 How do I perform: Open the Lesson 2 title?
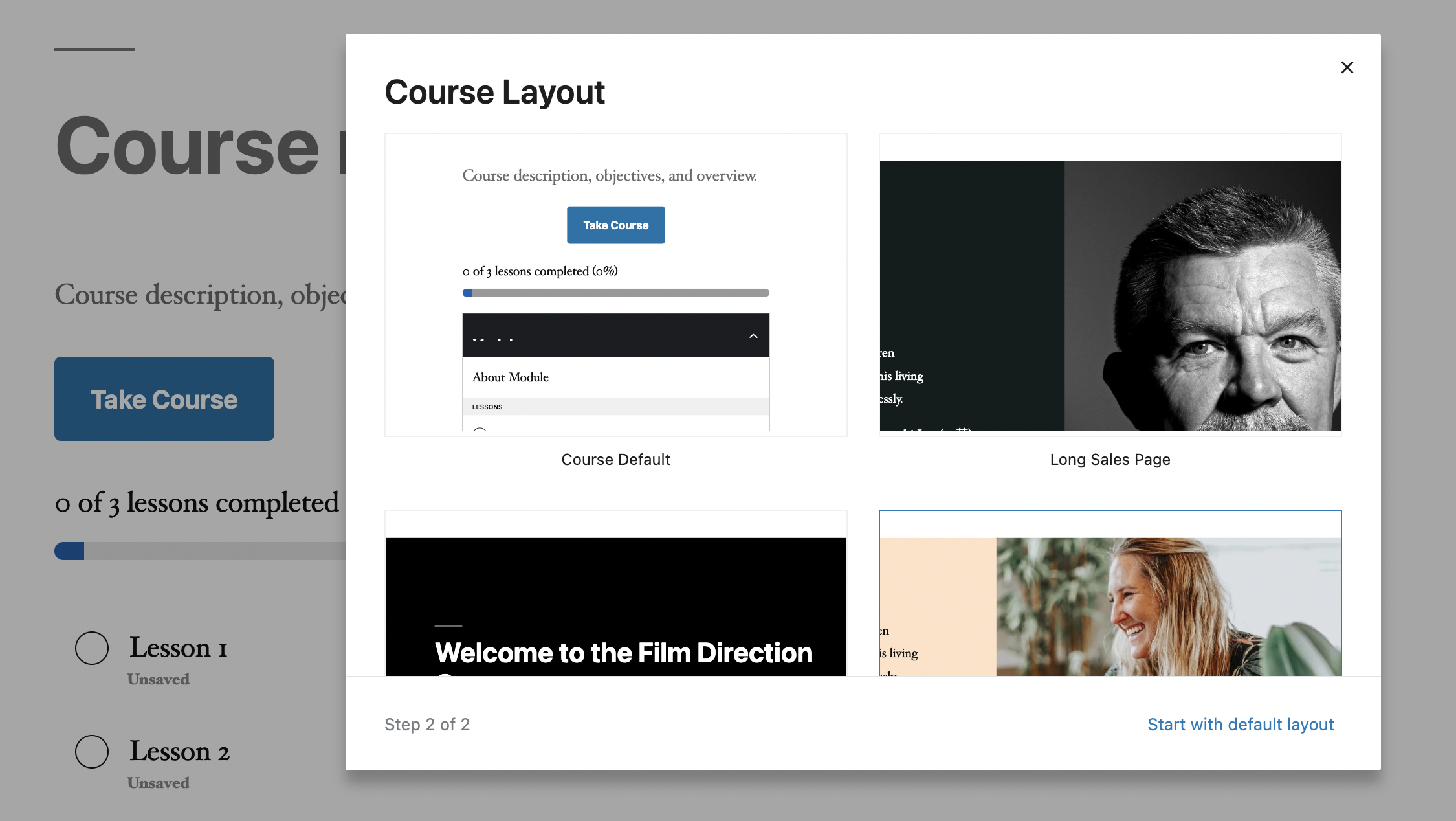point(179,752)
